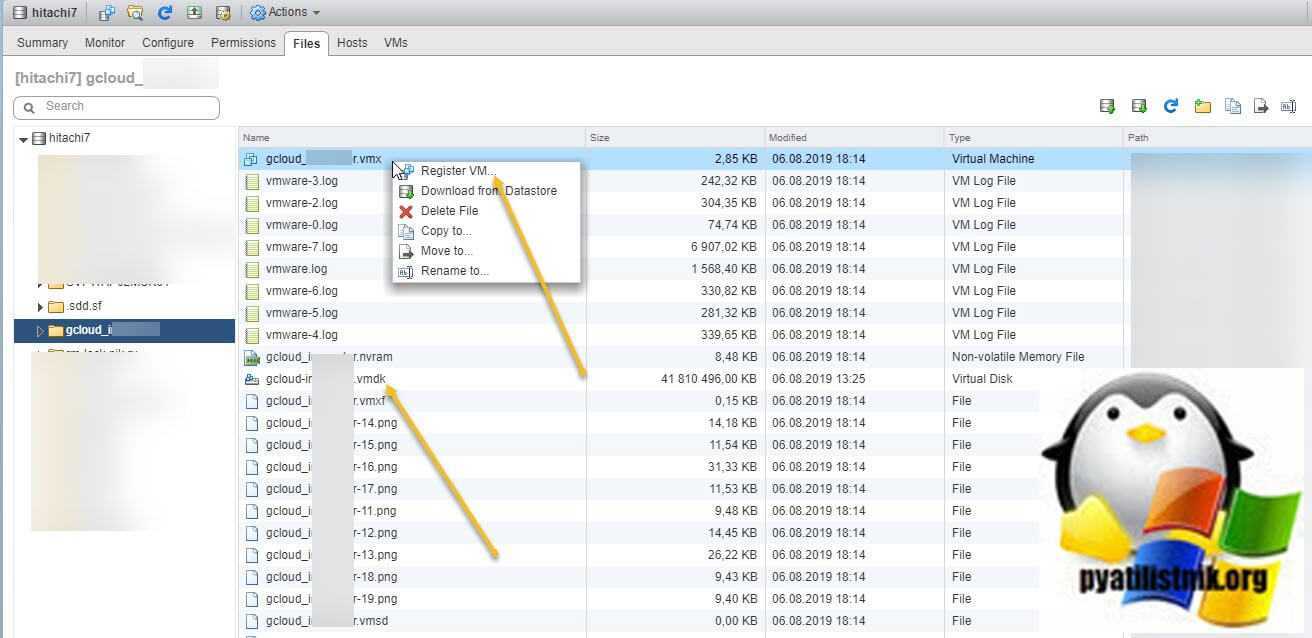Expand the .sdd.sf folder
The width and height of the screenshot is (1312, 638).
(40, 307)
